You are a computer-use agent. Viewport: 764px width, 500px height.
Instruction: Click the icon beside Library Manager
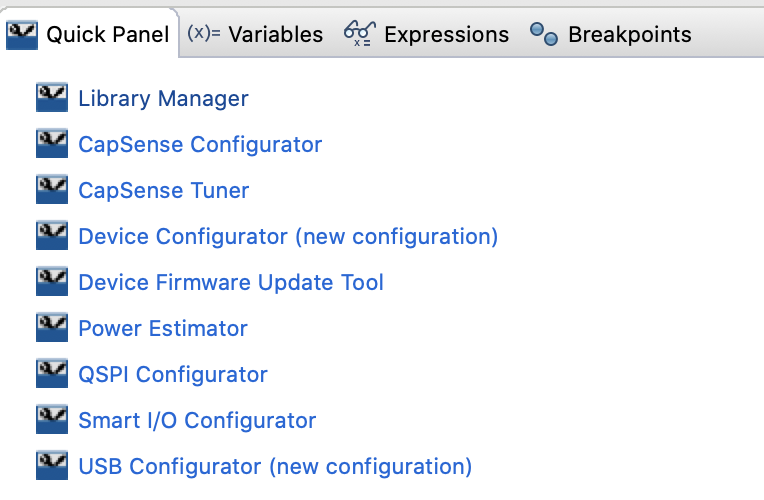coord(52,97)
